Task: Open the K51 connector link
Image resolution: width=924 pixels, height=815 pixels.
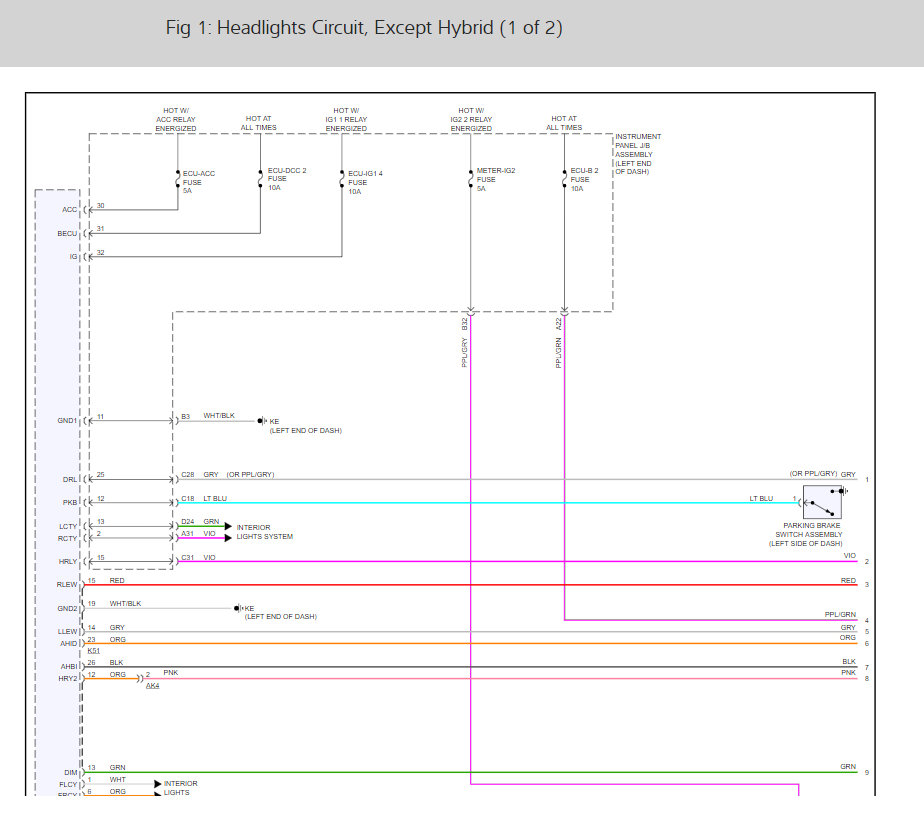Action: click(94, 651)
